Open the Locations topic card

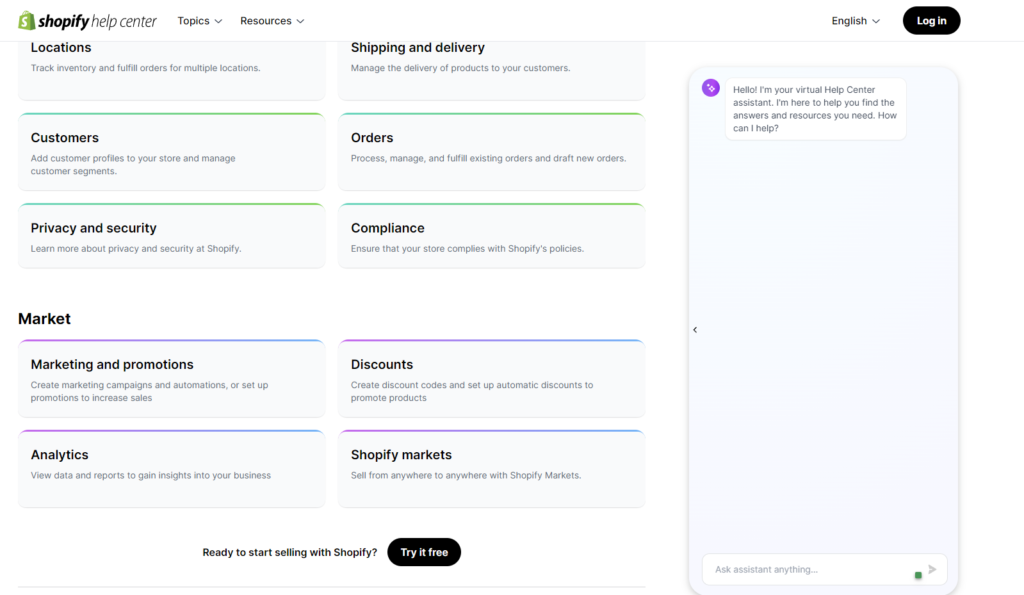(171, 70)
